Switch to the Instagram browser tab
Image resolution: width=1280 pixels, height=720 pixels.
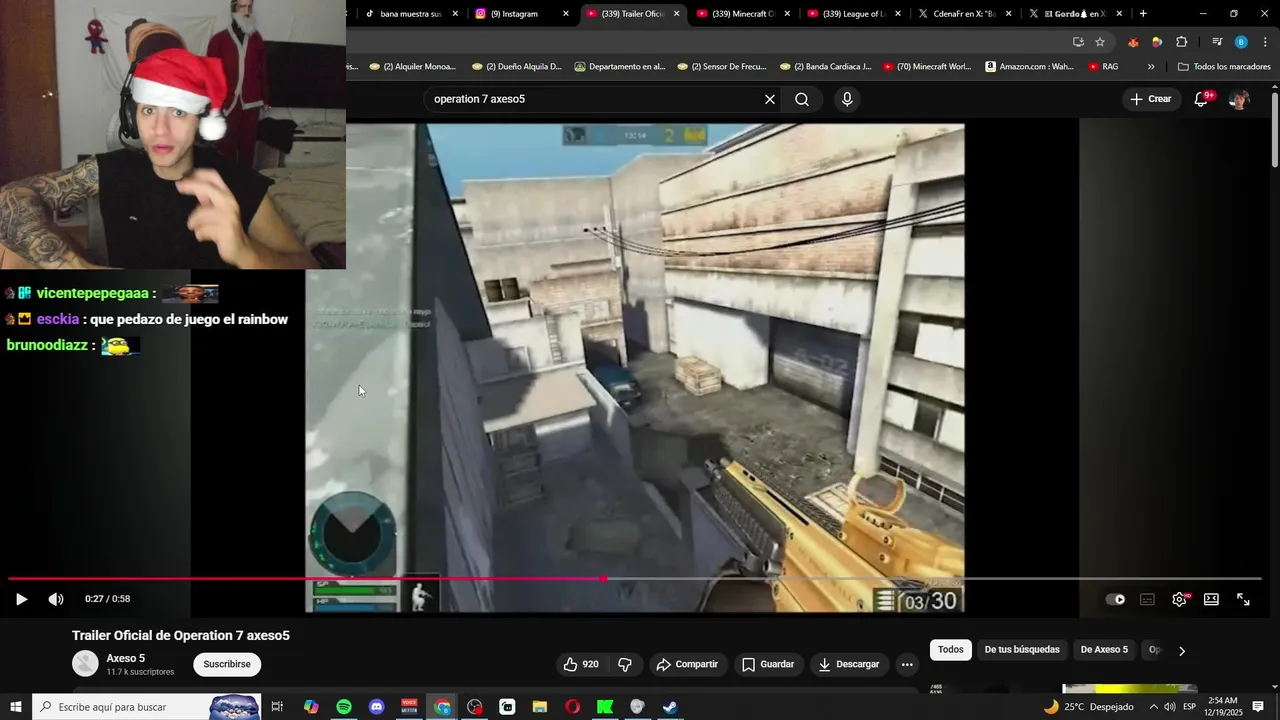click(x=520, y=14)
